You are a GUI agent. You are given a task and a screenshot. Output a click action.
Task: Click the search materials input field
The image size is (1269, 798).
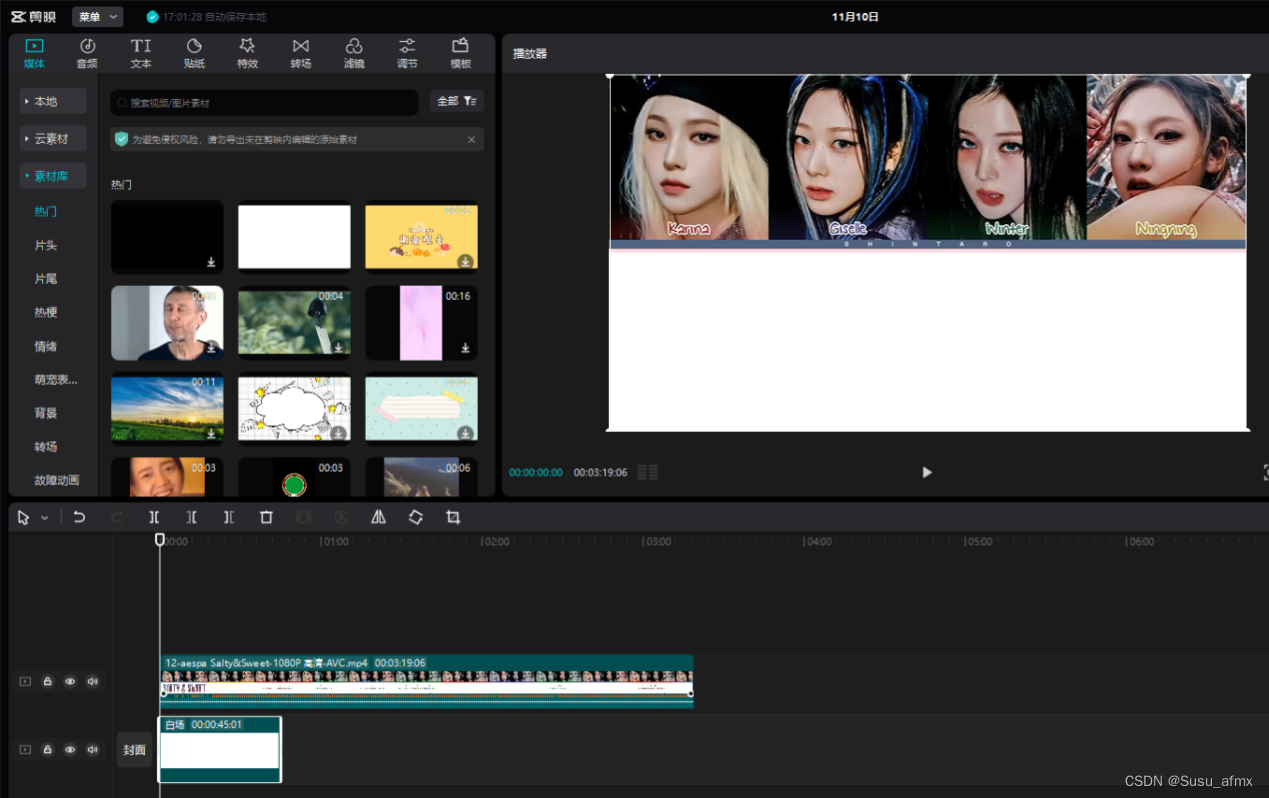(x=265, y=102)
